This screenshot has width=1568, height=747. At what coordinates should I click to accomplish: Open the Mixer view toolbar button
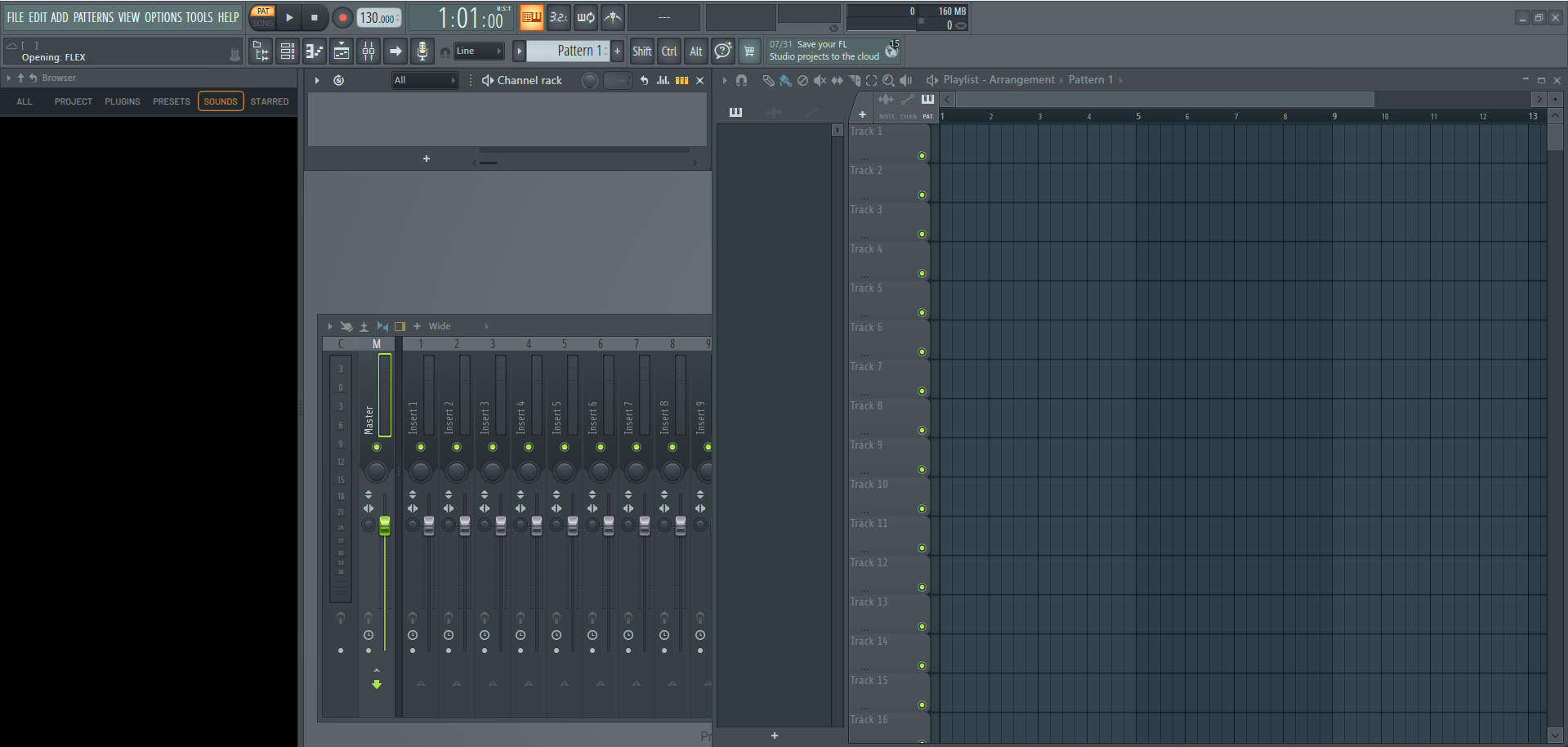[x=369, y=51]
